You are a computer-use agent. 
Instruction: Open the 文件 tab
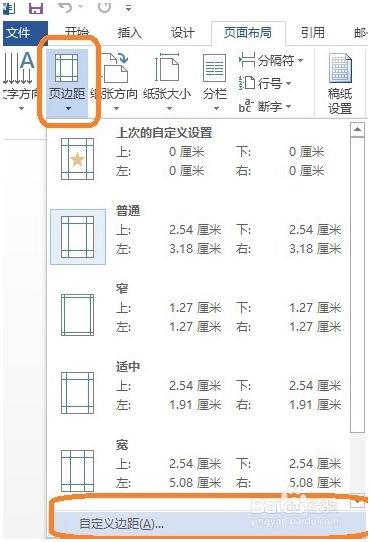point(25,33)
